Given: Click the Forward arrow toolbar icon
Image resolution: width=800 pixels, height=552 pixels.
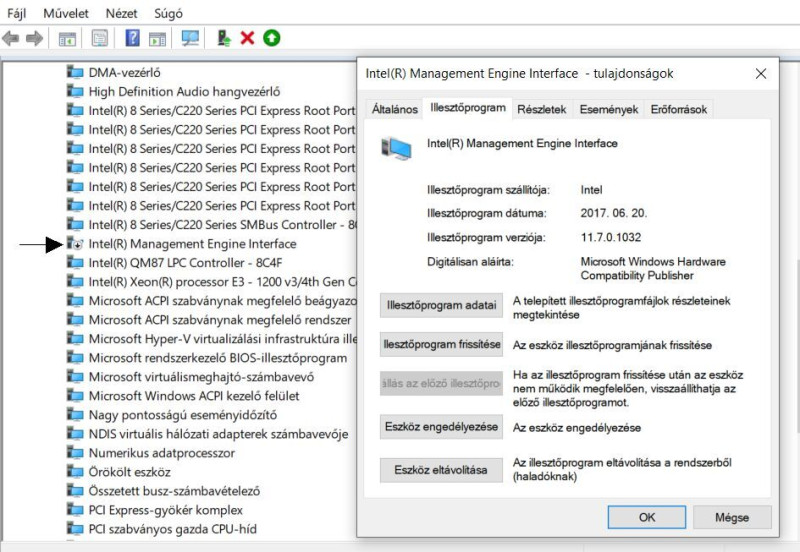Looking at the screenshot, I should [x=34, y=38].
